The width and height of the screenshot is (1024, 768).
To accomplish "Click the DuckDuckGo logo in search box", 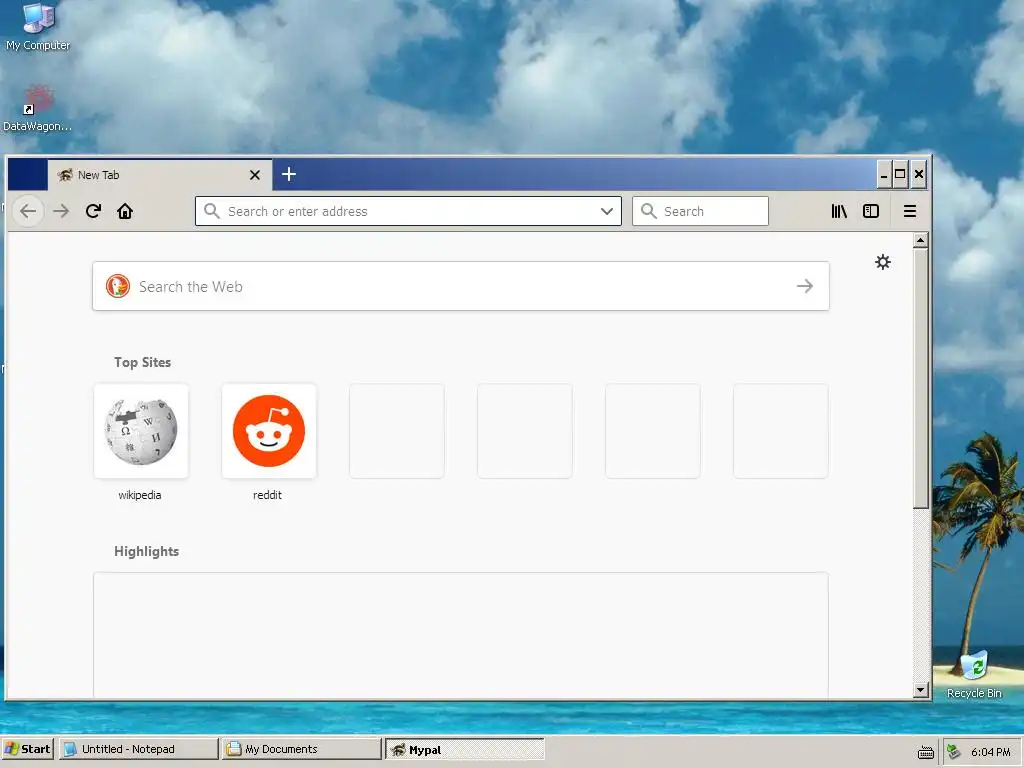I will point(118,286).
